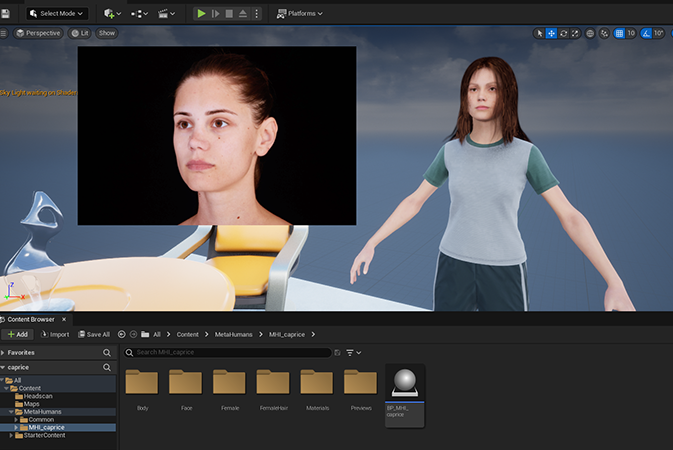
Task: Click the green Play button
Action: pos(201,14)
